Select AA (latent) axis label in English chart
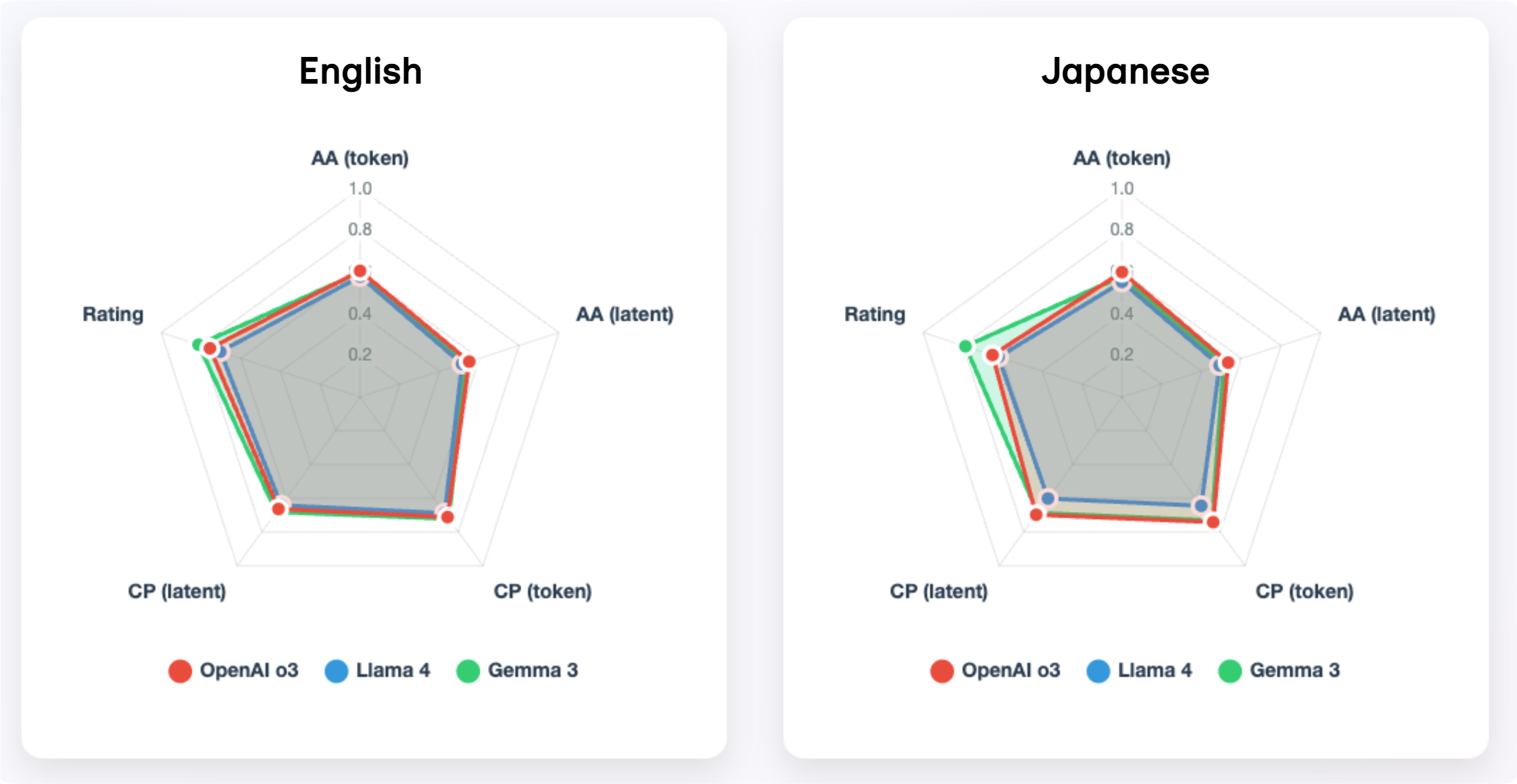 (624, 314)
